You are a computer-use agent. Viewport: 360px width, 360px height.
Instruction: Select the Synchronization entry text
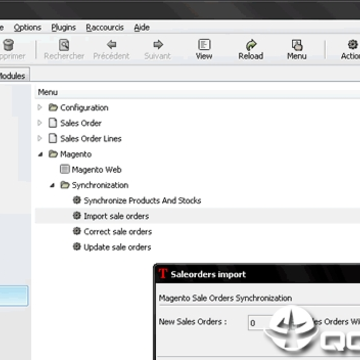100,185
